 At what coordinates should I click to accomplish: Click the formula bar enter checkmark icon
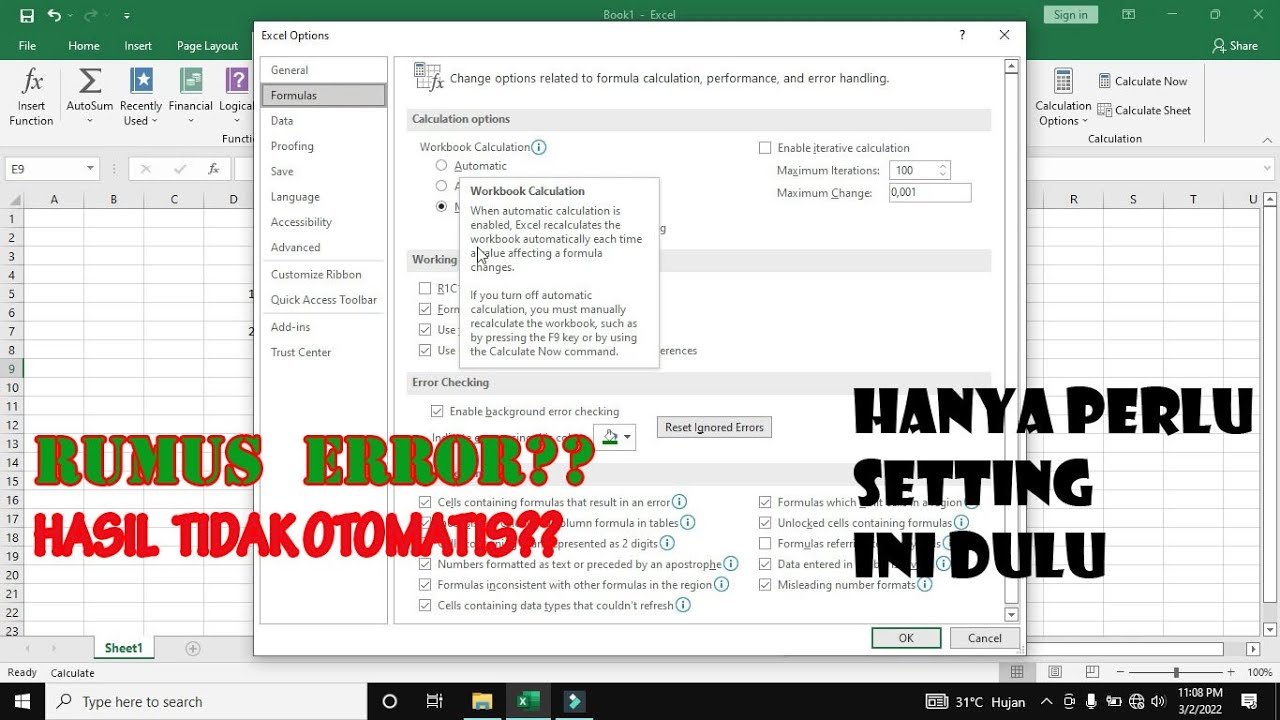(x=180, y=169)
